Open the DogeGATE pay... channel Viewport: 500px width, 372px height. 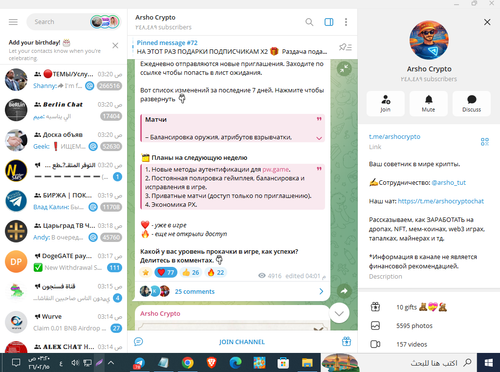tap(63, 262)
